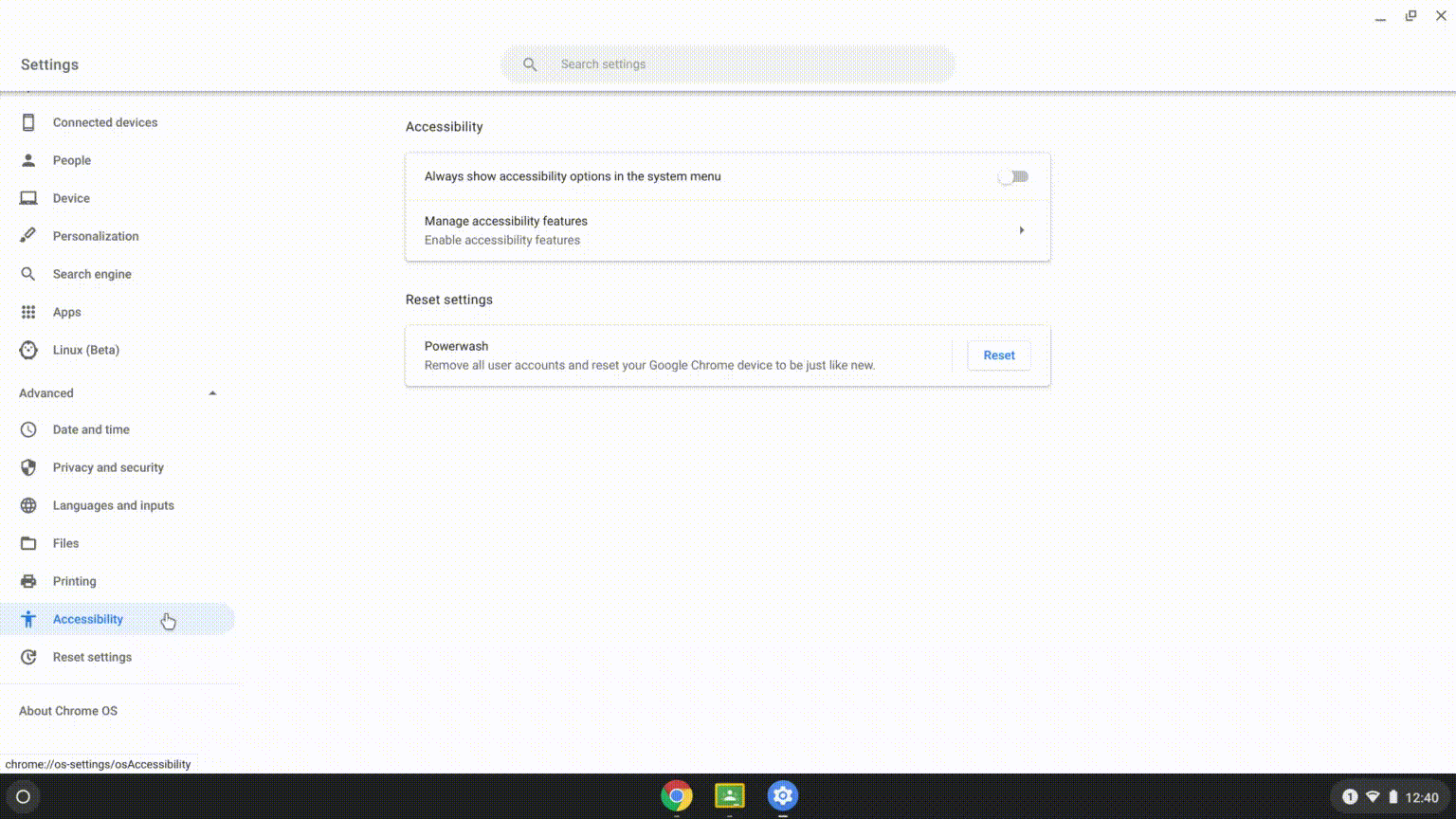Open the Device settings section

[70, 198]
